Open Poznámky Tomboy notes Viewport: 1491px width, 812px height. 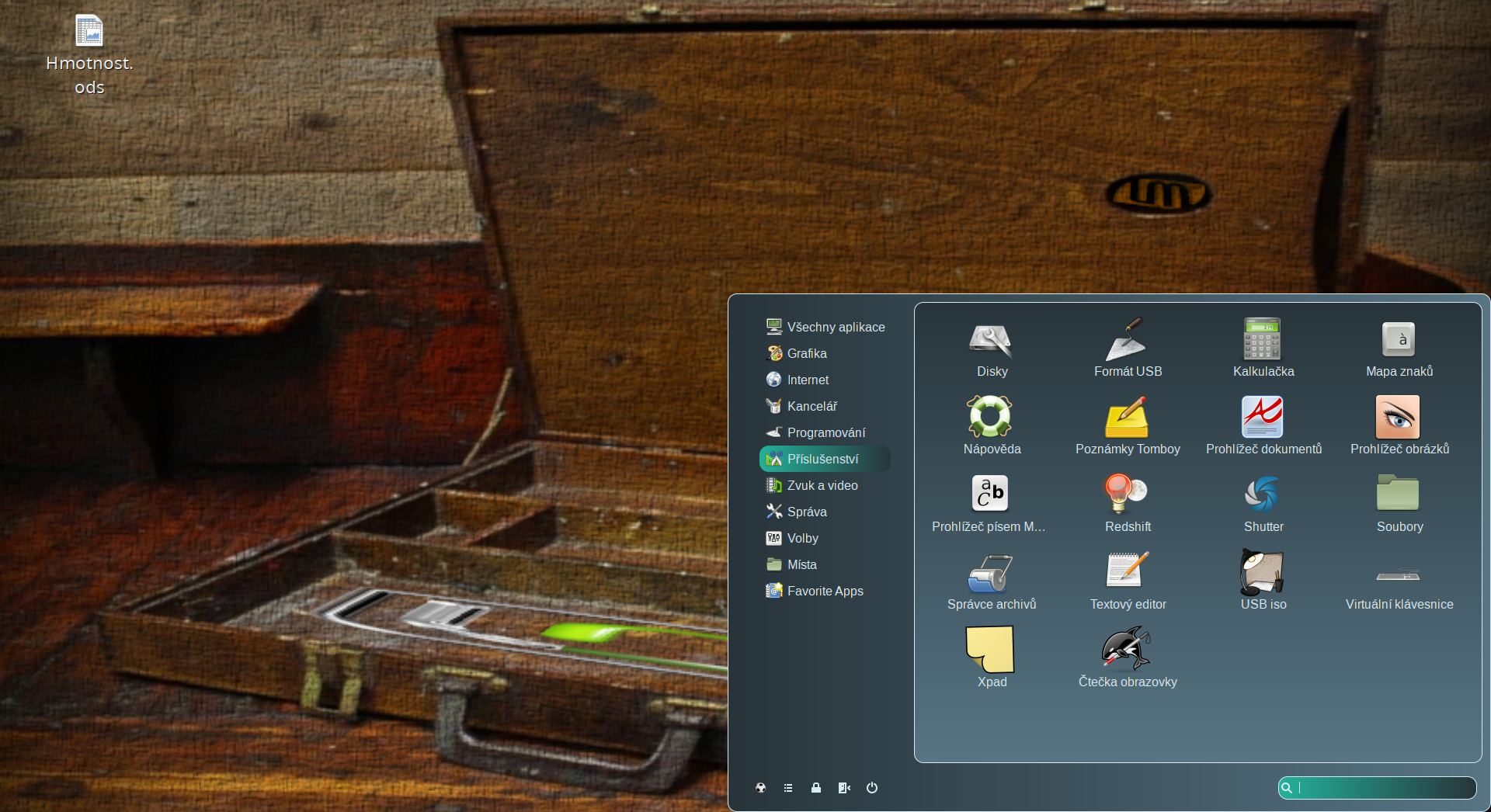[x=1127, y=425]
